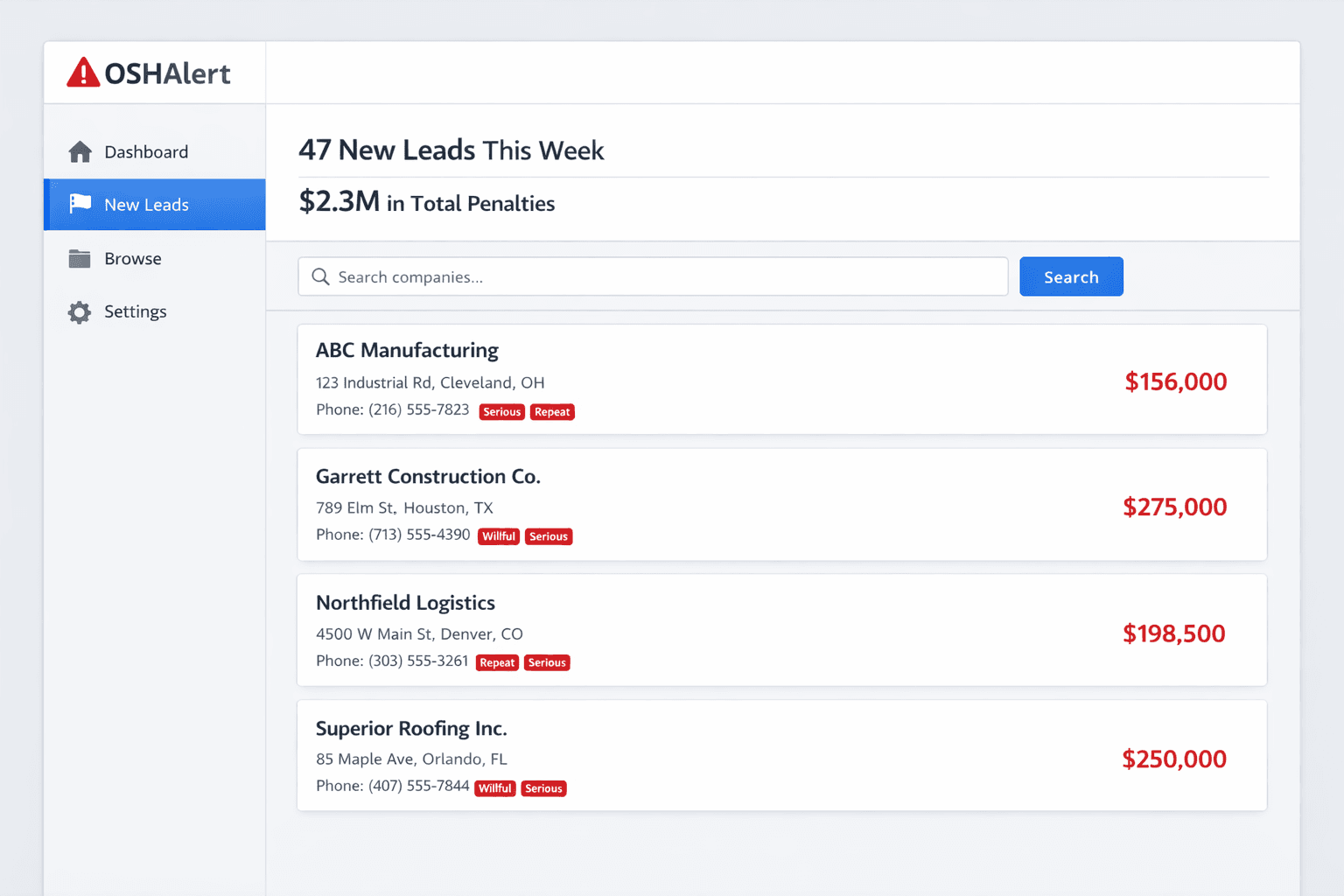Open the Settings section
Screen dimensions: 1344x896
pyautogui.click(x=135, y=311)
